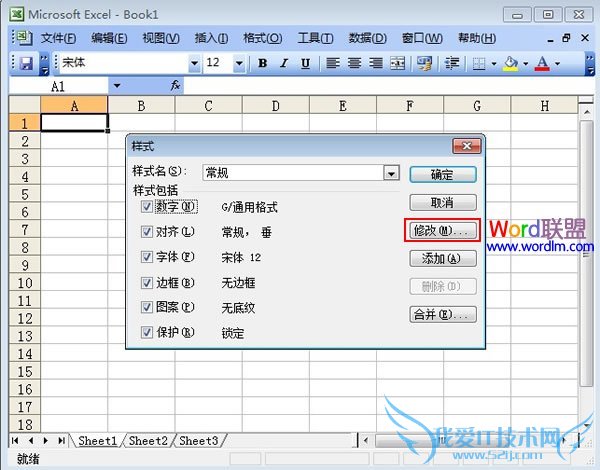This screenshot has width=600, height=470.
Task: Open font color dropdown arrow
Action: [558, 64]
